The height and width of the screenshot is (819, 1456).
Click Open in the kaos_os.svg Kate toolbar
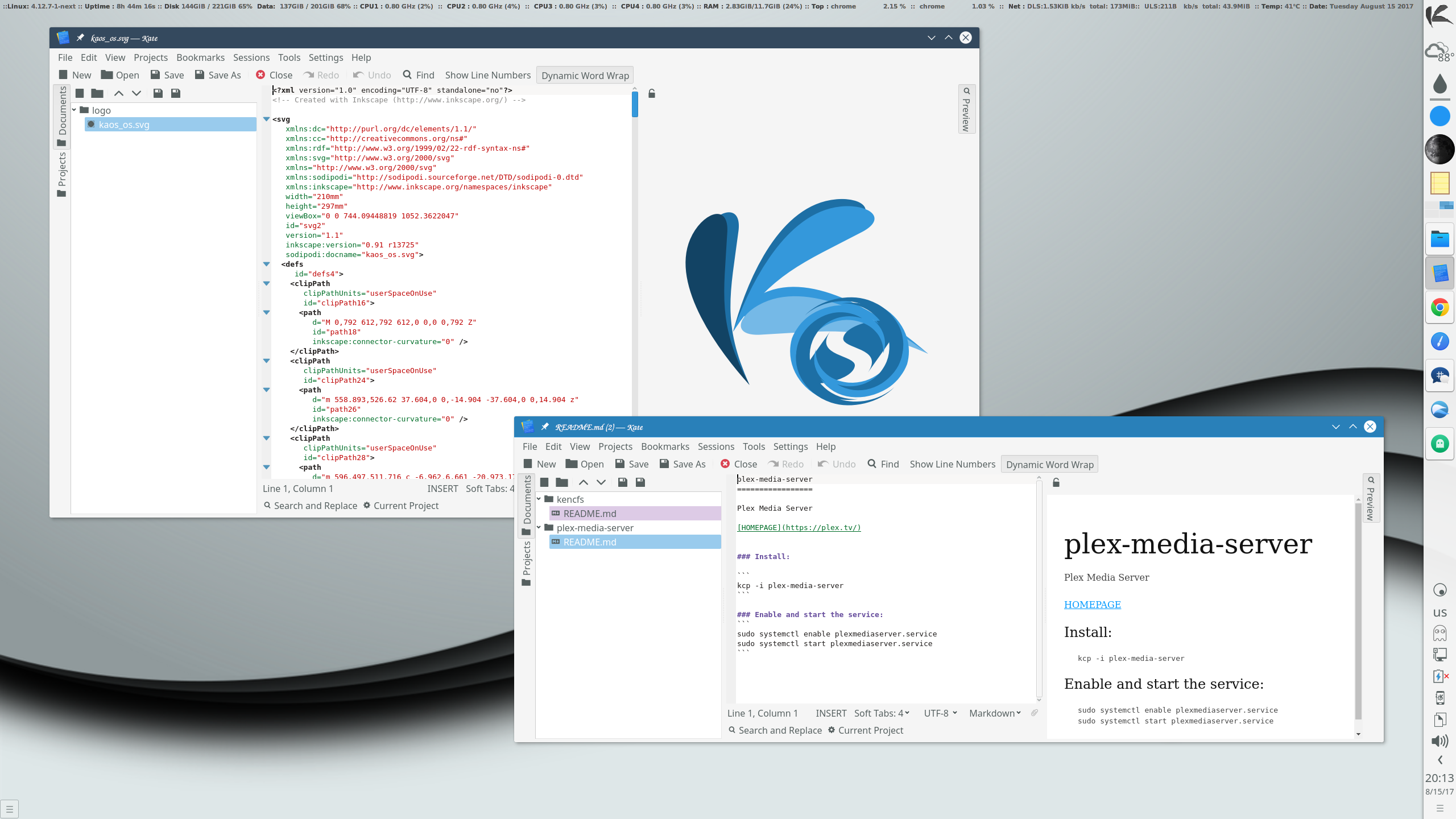tap(120, 75)
